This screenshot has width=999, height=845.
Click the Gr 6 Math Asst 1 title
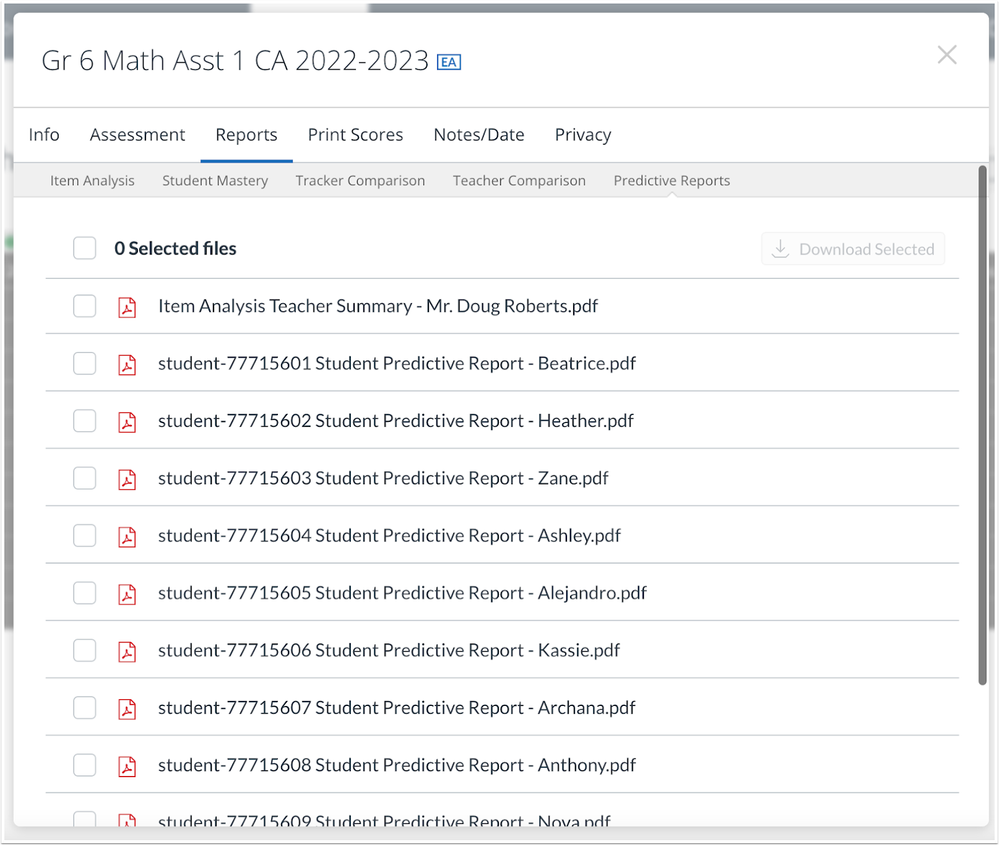pos(235,61)
